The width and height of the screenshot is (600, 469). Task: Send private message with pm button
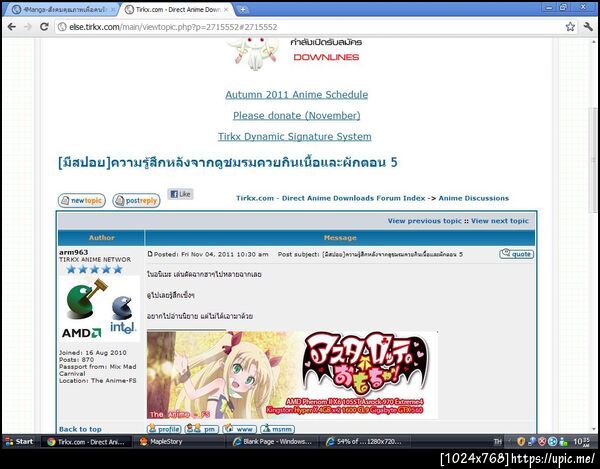tap(202, 429)
